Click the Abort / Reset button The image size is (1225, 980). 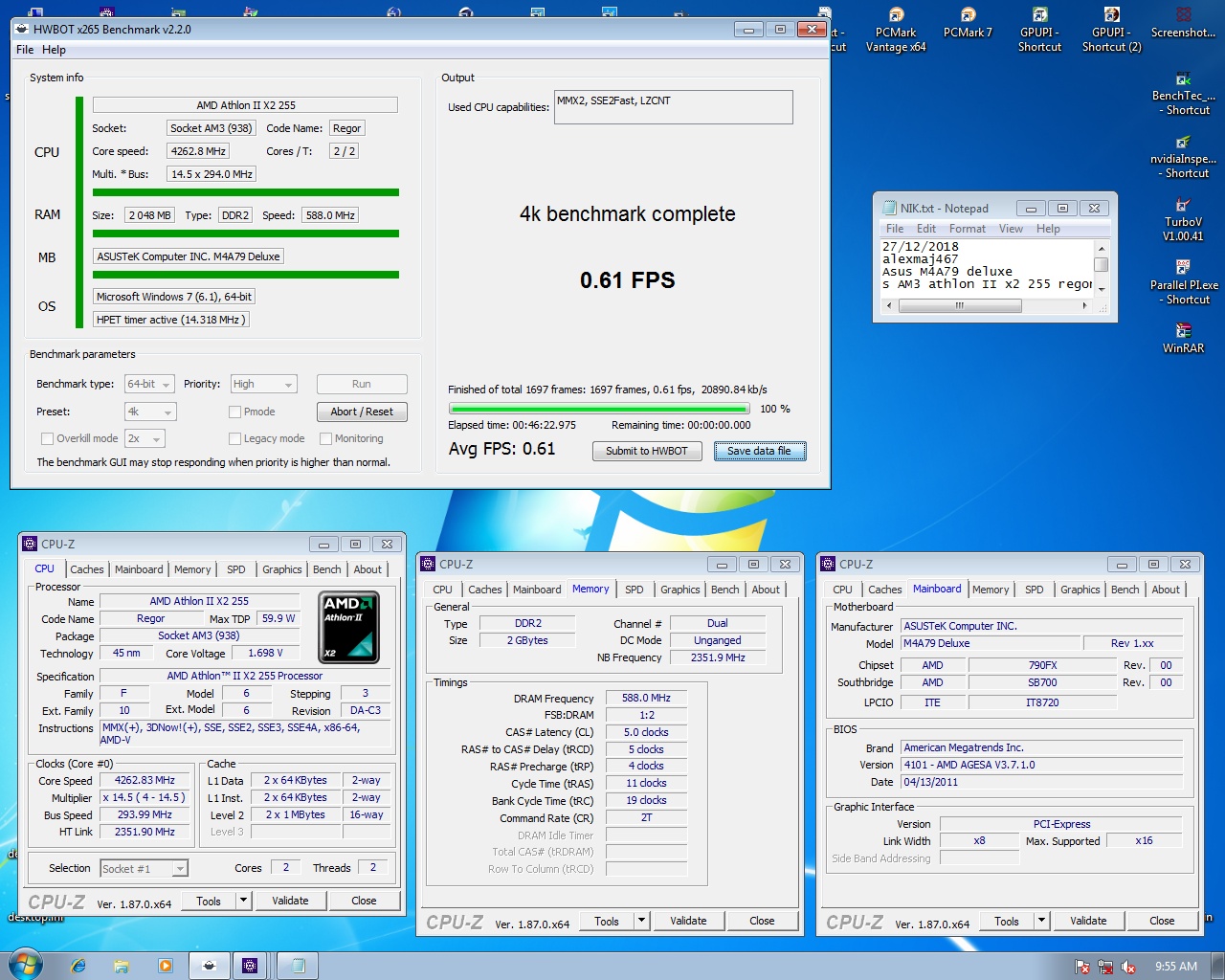tap(362, 412)
